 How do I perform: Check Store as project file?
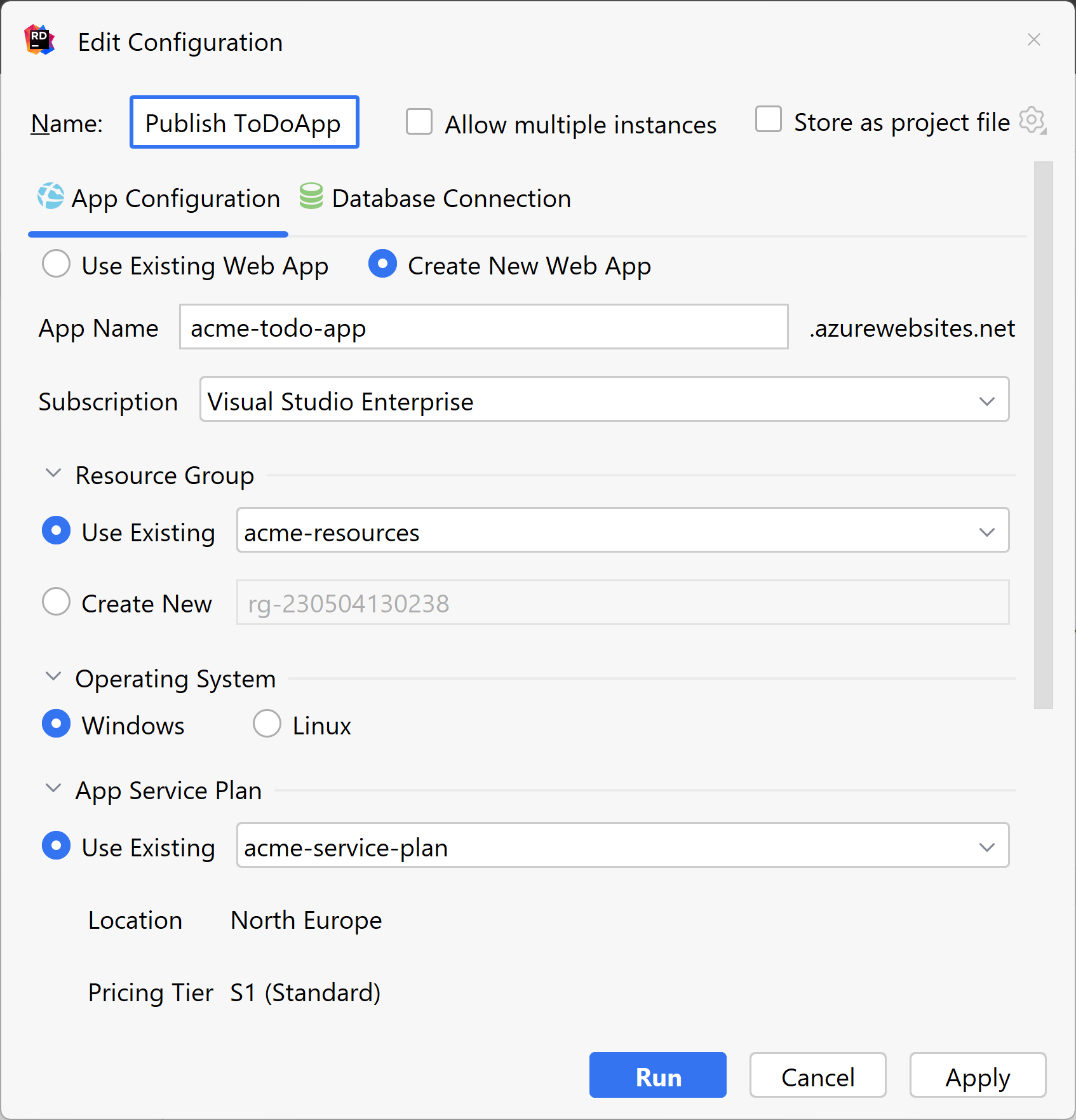coord(769,119)
